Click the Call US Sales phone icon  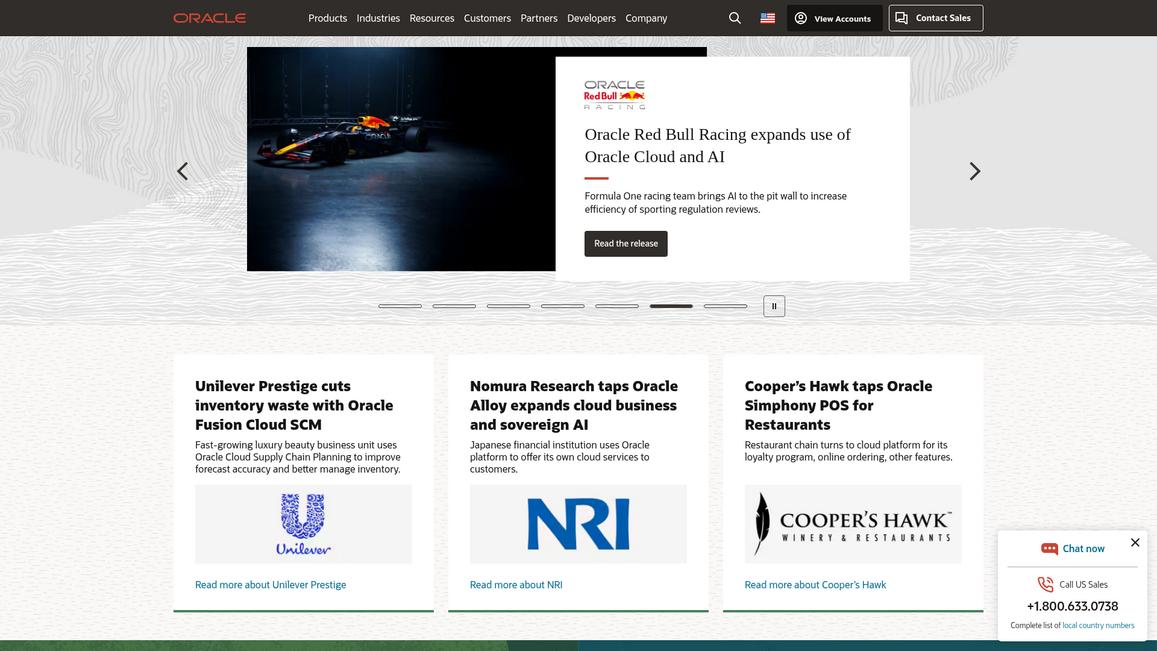click(1046, 585)
